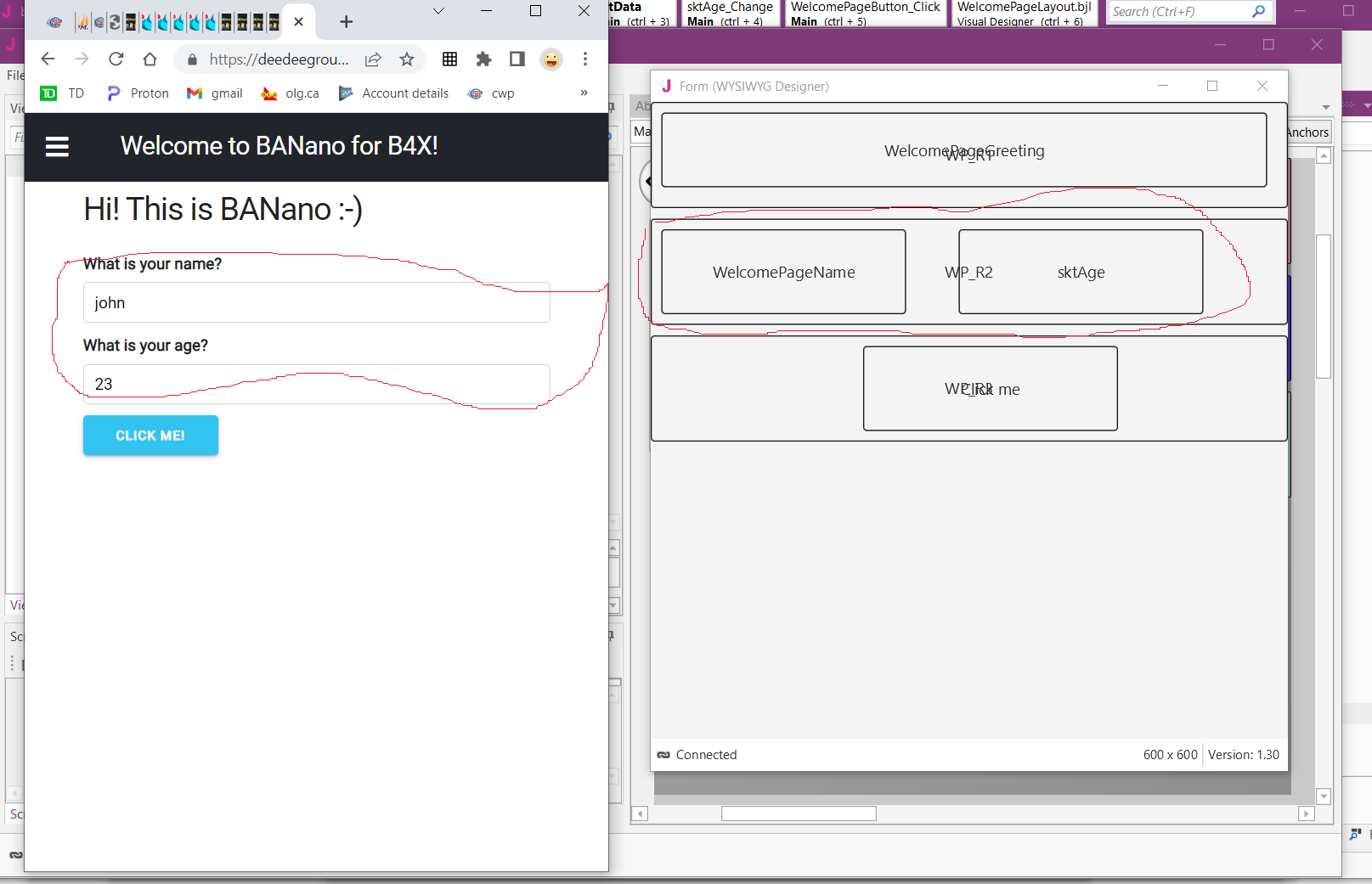Screen dimensions: 1372x884
Task: Select the WelcomePageName view in the designer
Action: coord(783,272)
